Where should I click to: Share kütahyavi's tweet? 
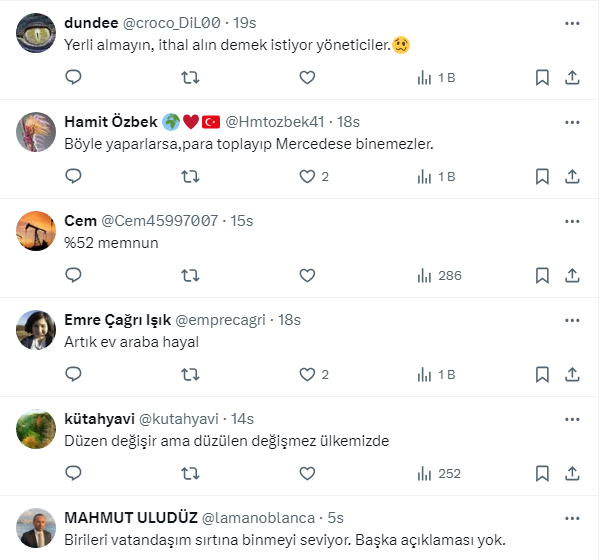[x=572, y=473]
